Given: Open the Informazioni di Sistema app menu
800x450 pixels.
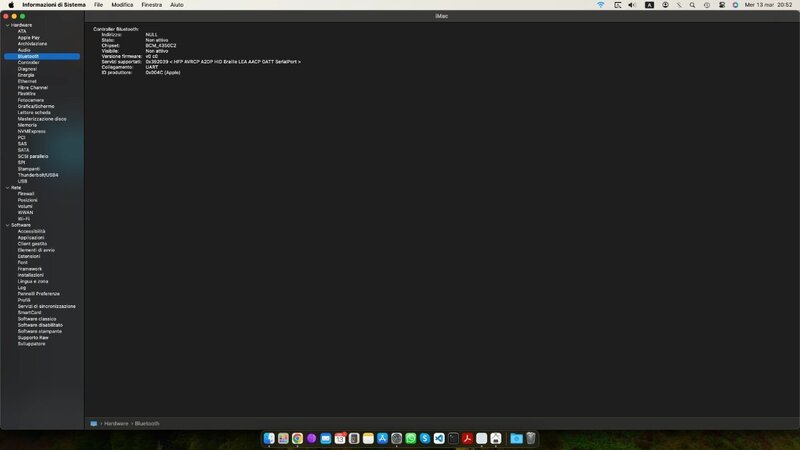Looking at the screenshot, I should tap(54, 5).
